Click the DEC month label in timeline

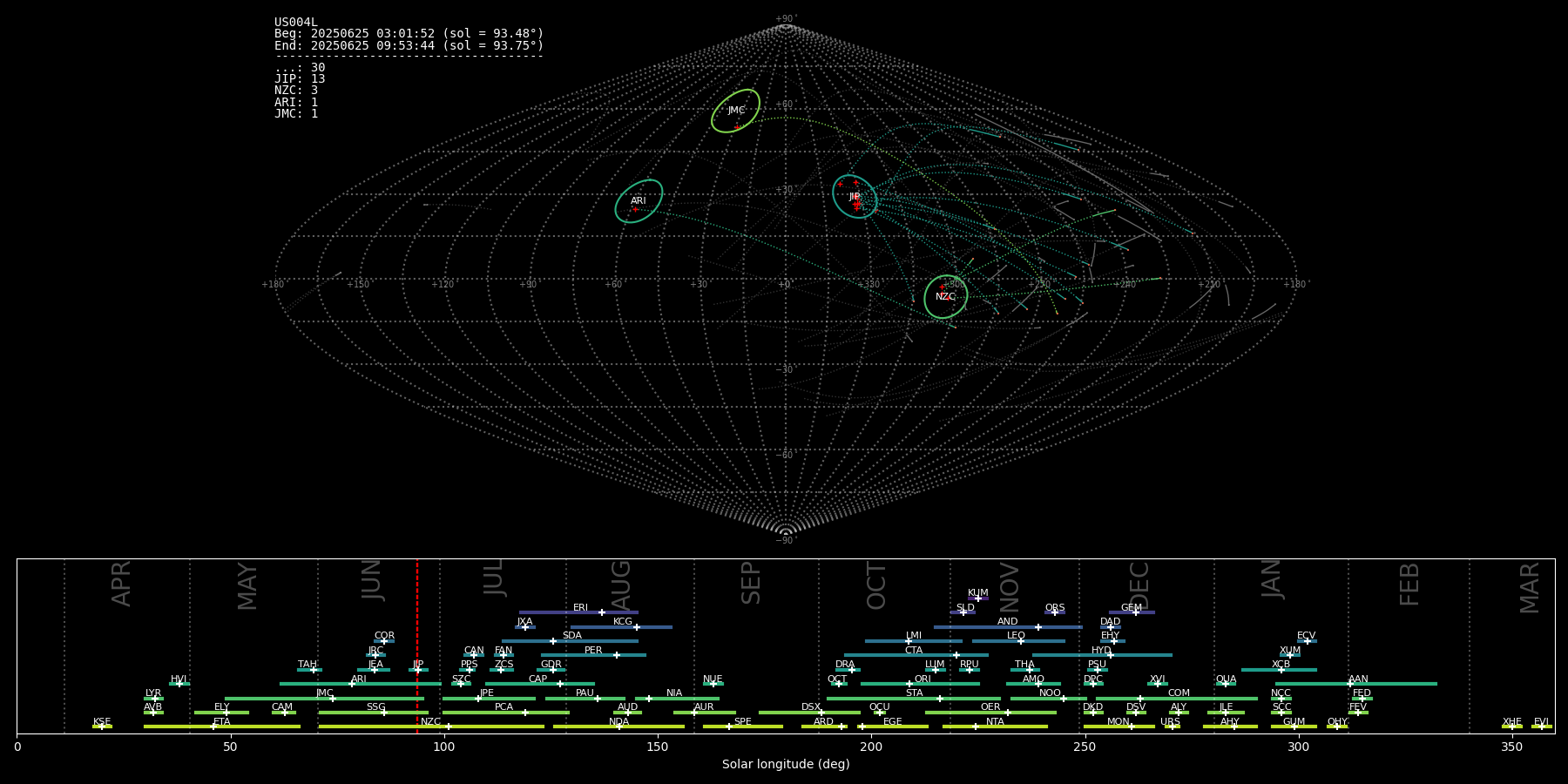[x=1139, y=586]
